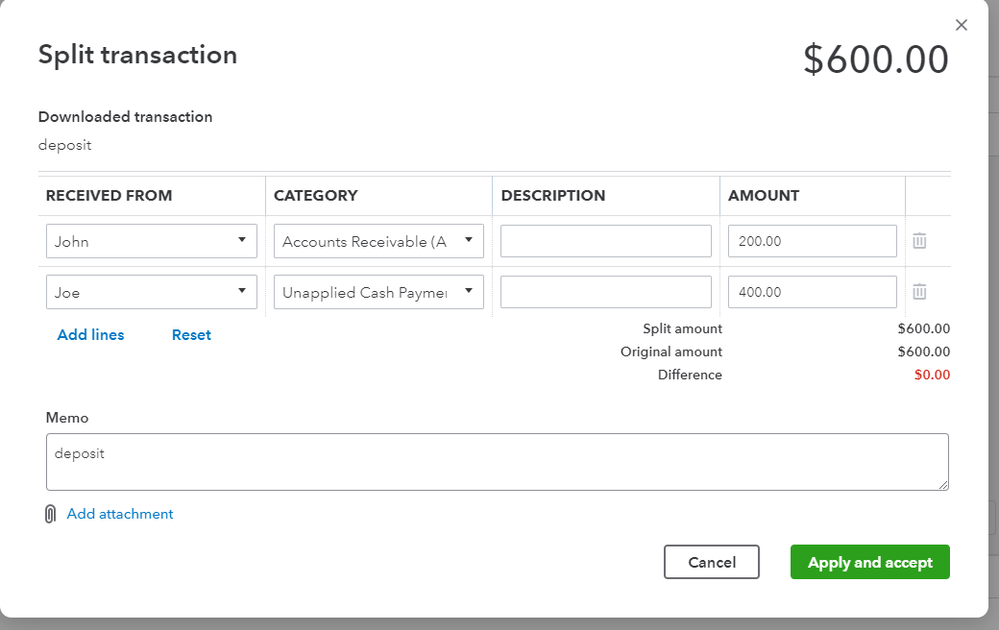The height and width of the screenshot is (630, 999).
Task: Expand Accounts Receivable category dropdown
Action: 378,241
